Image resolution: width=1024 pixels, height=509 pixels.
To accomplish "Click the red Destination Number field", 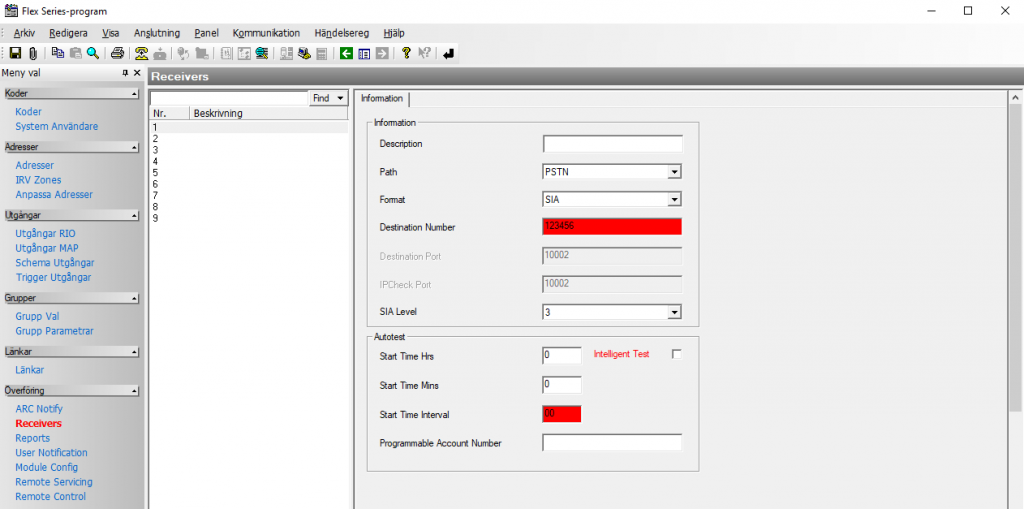I will [611, 227].
